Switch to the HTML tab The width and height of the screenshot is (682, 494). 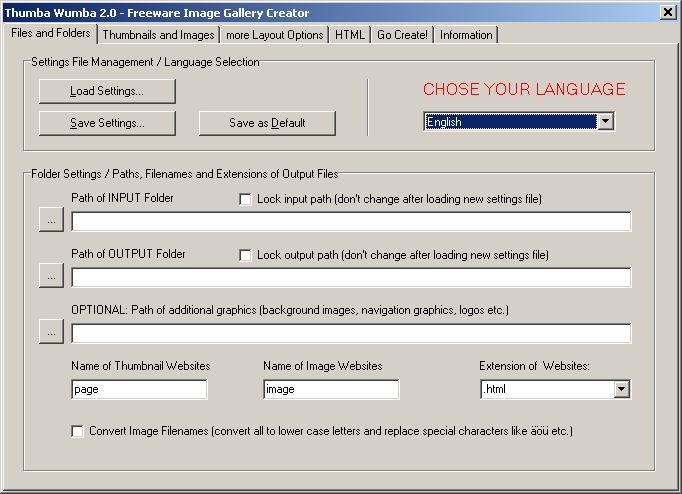pyautogui.click(x=350, y=35)
